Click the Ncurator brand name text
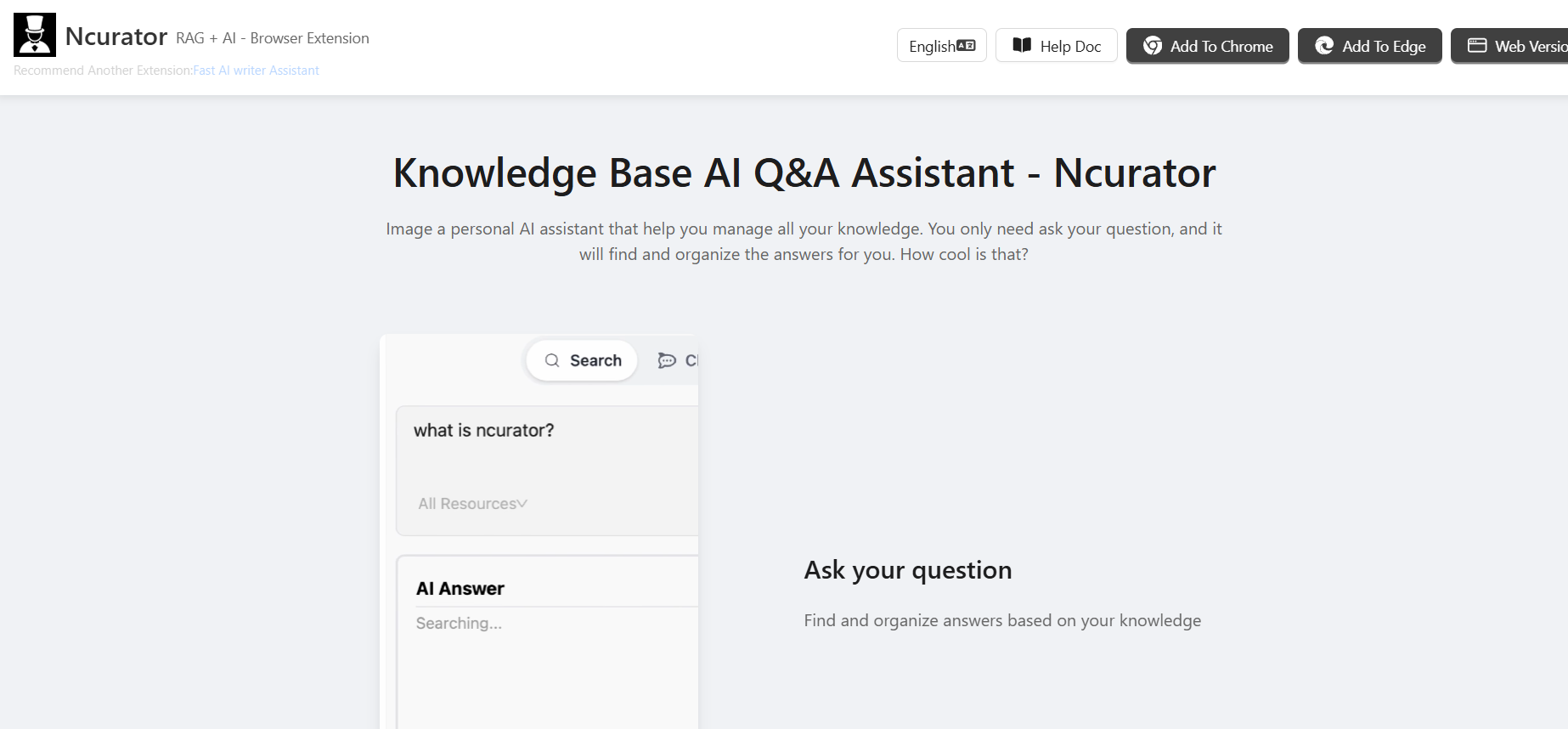The image size is (1568, 729). point(116,37)
